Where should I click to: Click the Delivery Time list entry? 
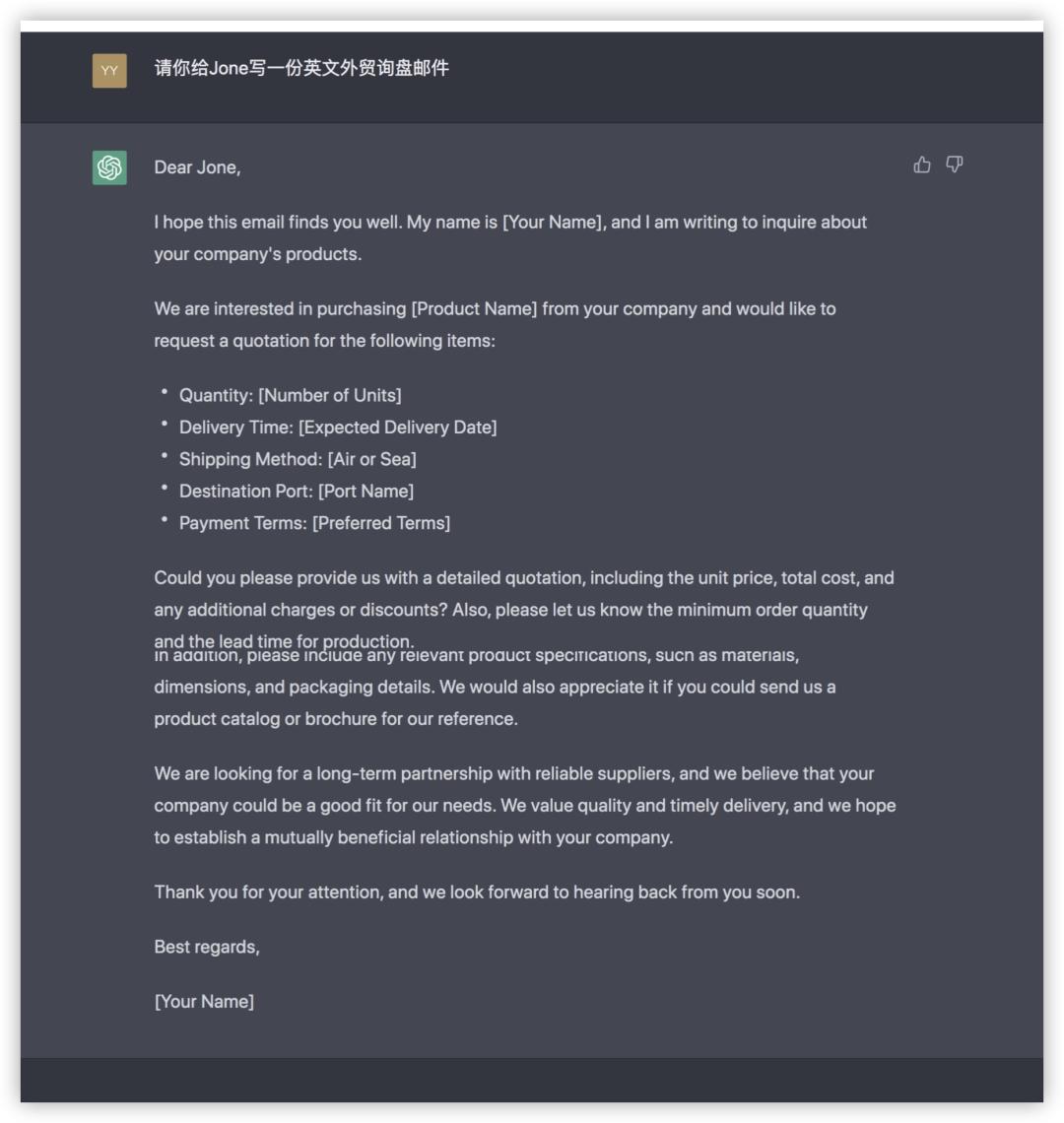(x=338, y=427)
